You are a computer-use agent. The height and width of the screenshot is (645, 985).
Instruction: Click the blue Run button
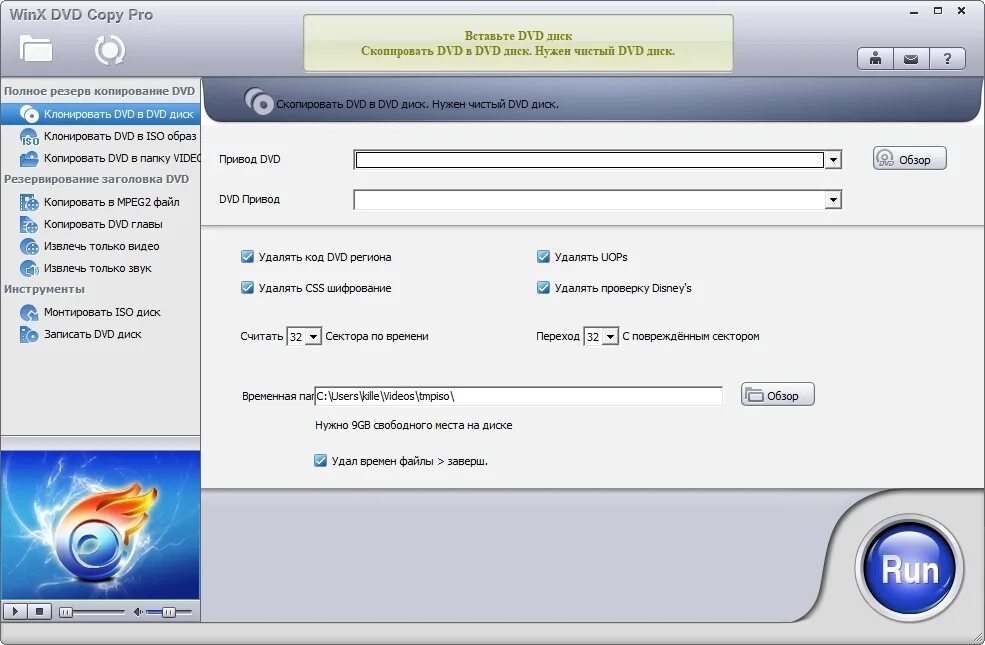[x=909, y=569]
